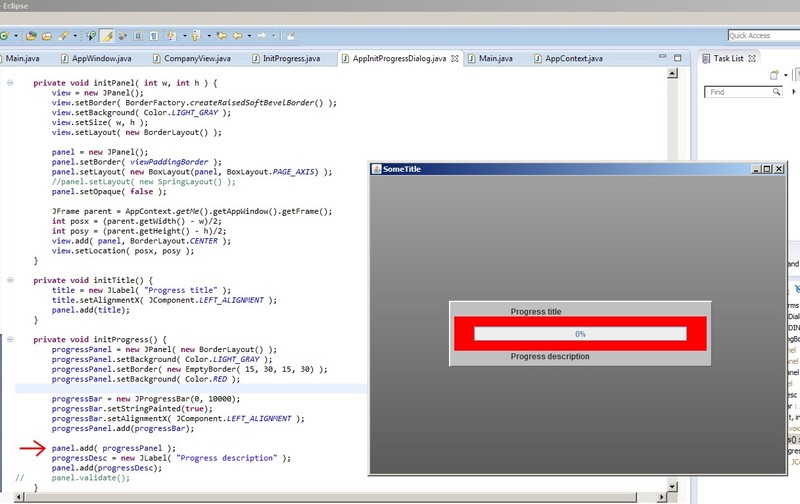Open the New Task dropdown arrow
This screenshot has width=800, height=504.
pyautogui.click(x=786, y=75)
